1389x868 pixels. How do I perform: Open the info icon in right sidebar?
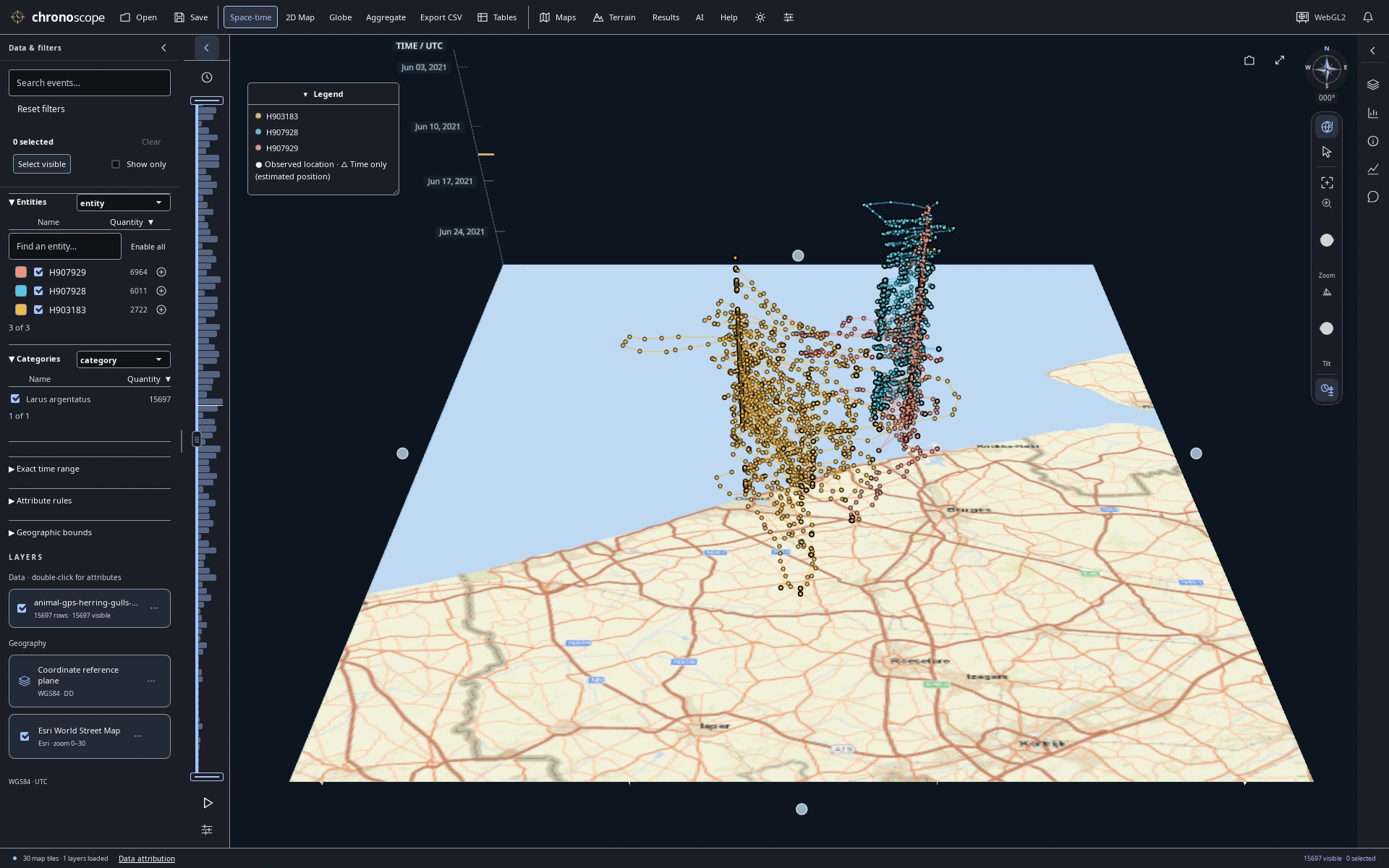point(1373,141)
